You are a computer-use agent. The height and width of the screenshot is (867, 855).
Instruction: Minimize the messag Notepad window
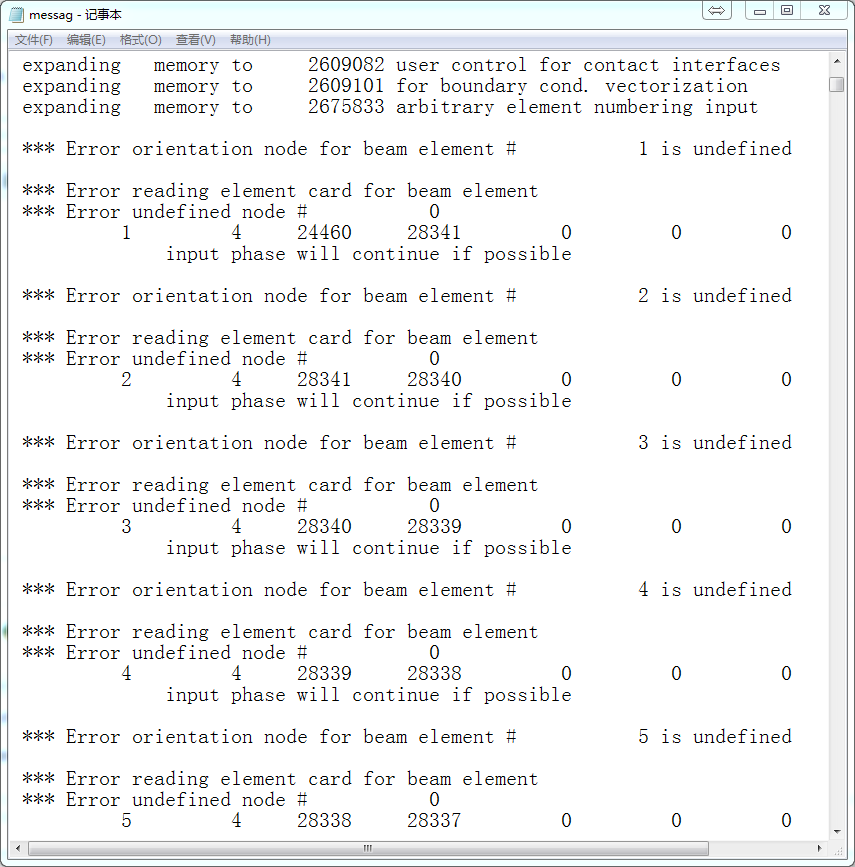(x=759, y=10)
